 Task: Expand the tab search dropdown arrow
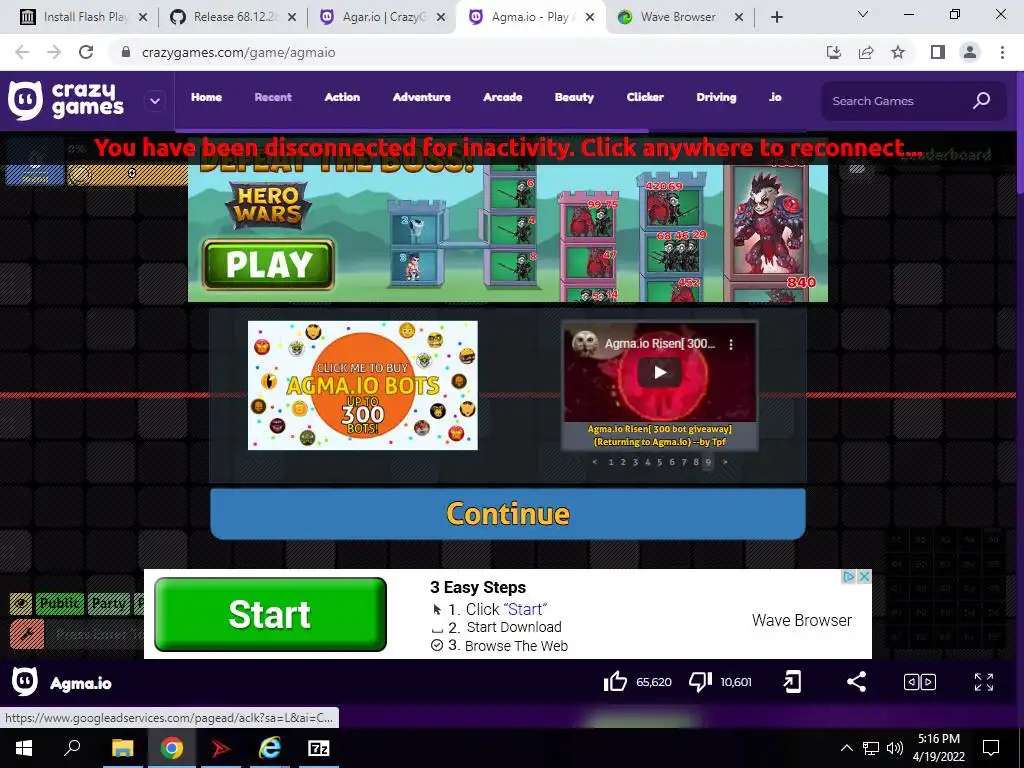point(863,14)
